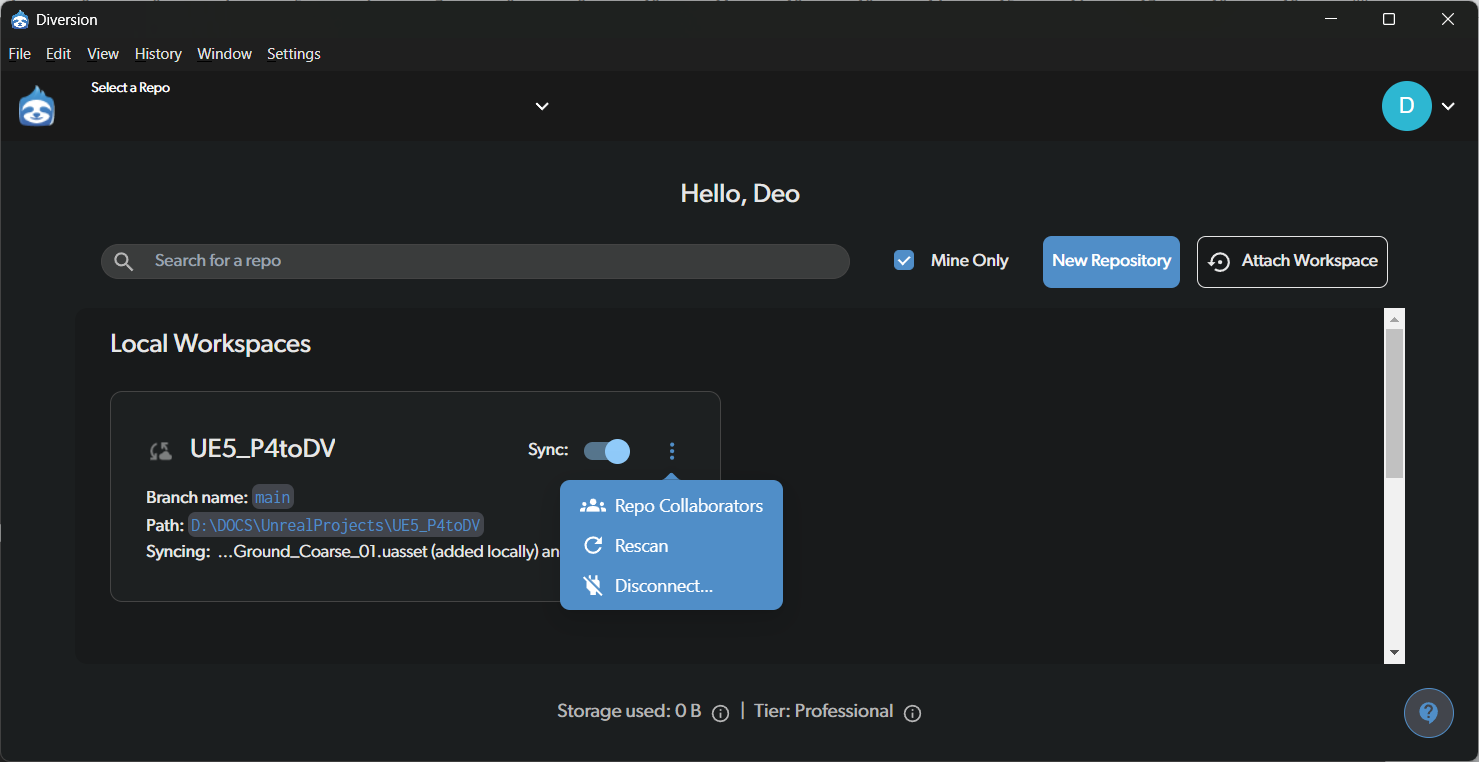
Task: Click the Disconnect plug icon
Action: pos(593,585)
